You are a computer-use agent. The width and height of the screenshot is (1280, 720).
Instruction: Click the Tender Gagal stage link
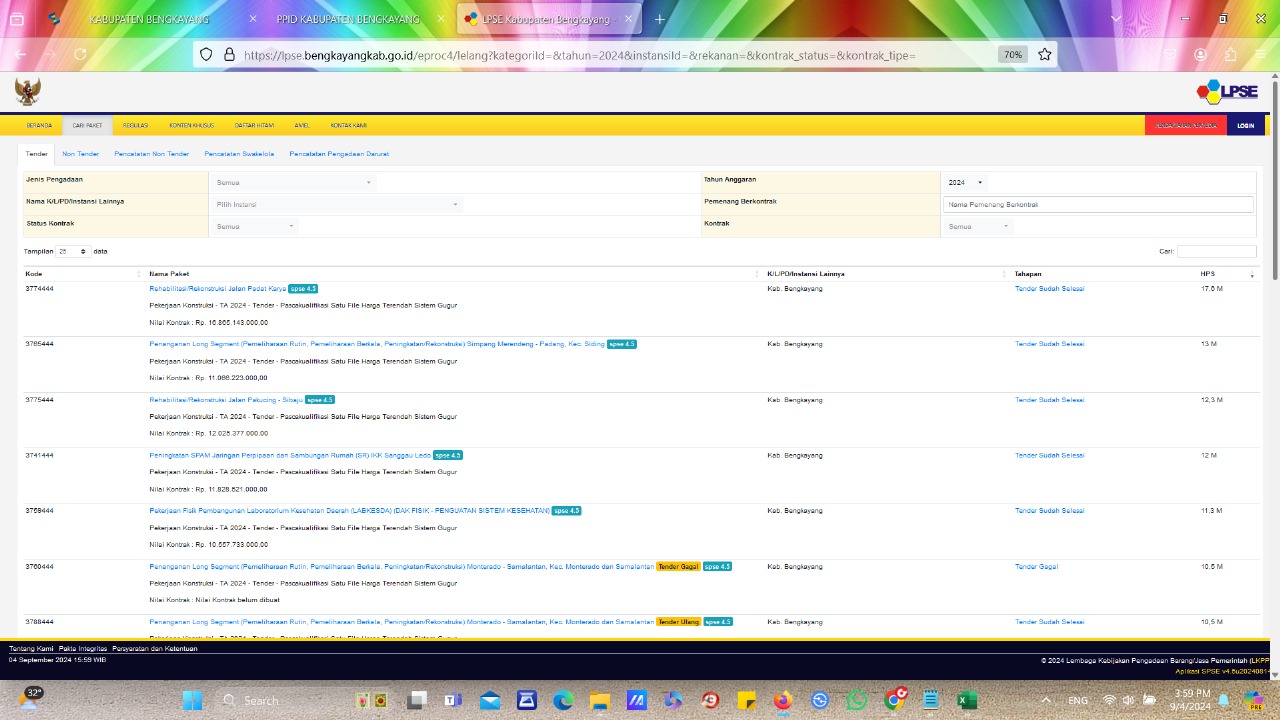pos(1036,567)
